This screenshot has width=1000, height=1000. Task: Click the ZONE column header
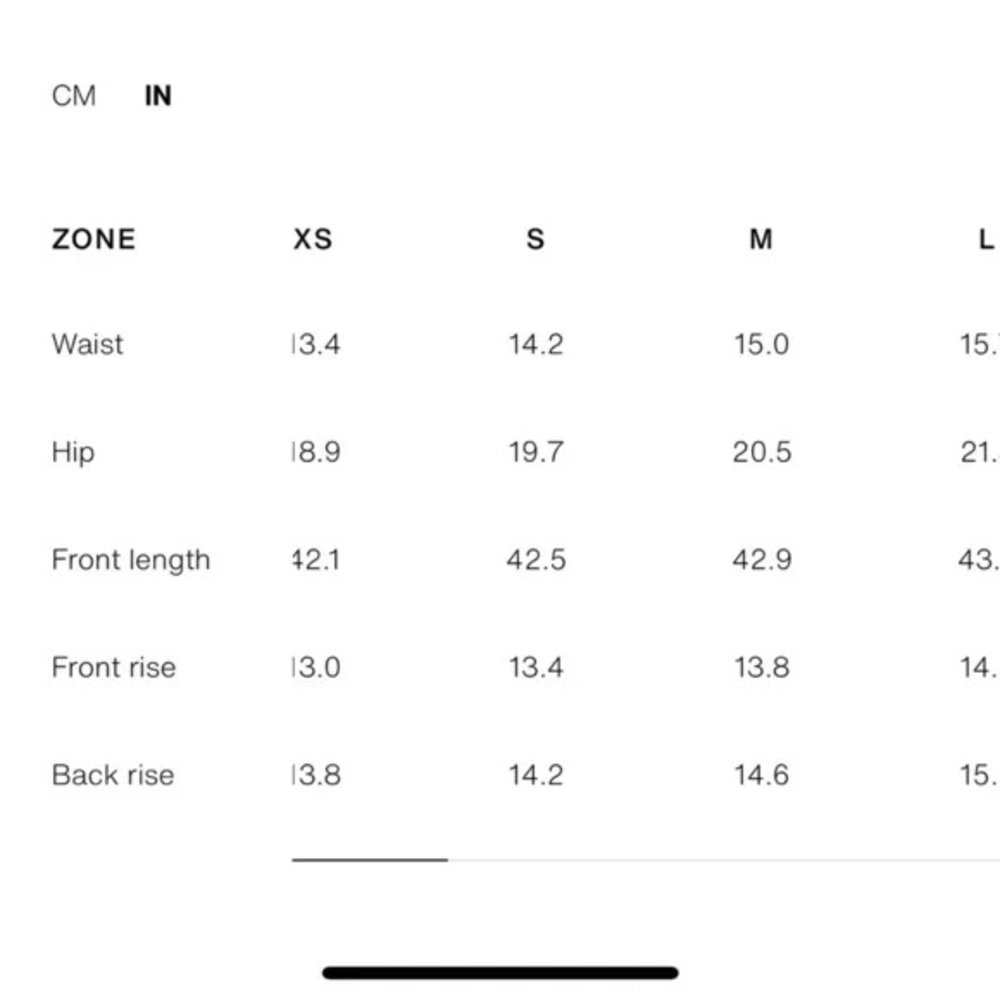pyautogui.click(x=94, y=240)
